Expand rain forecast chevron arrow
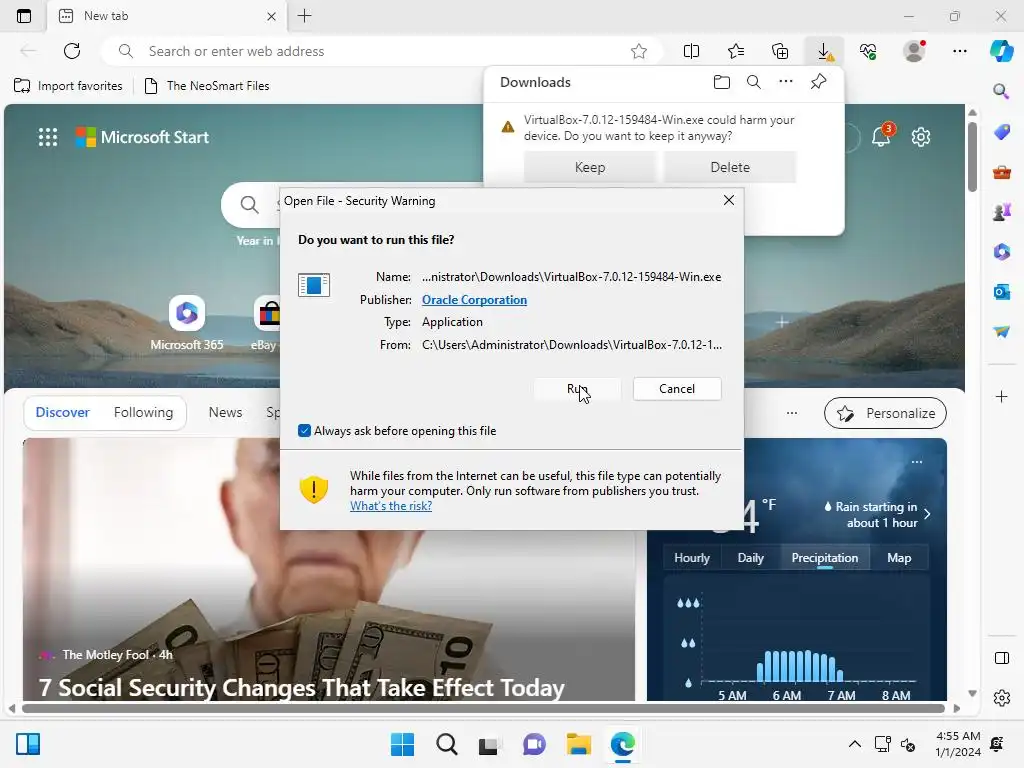 (927, 514)
